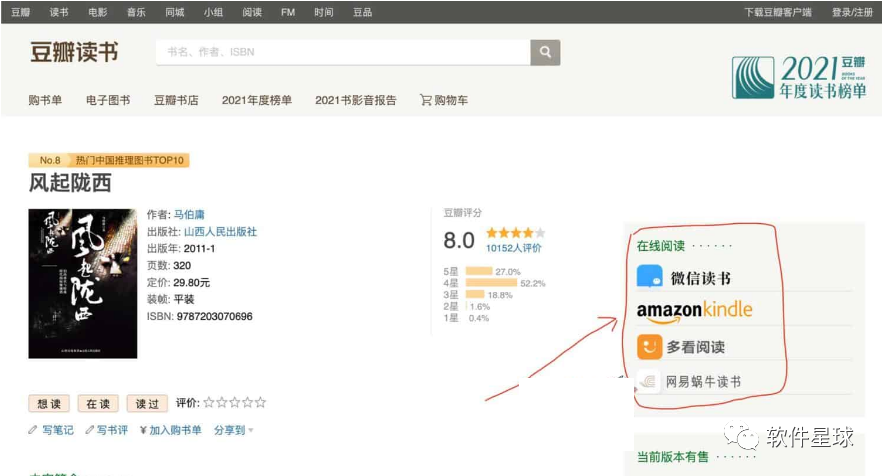Click author link 马伯庸
Image resolution: width=882 pixels, height=476 pixels.
click(x=189, y=214)
